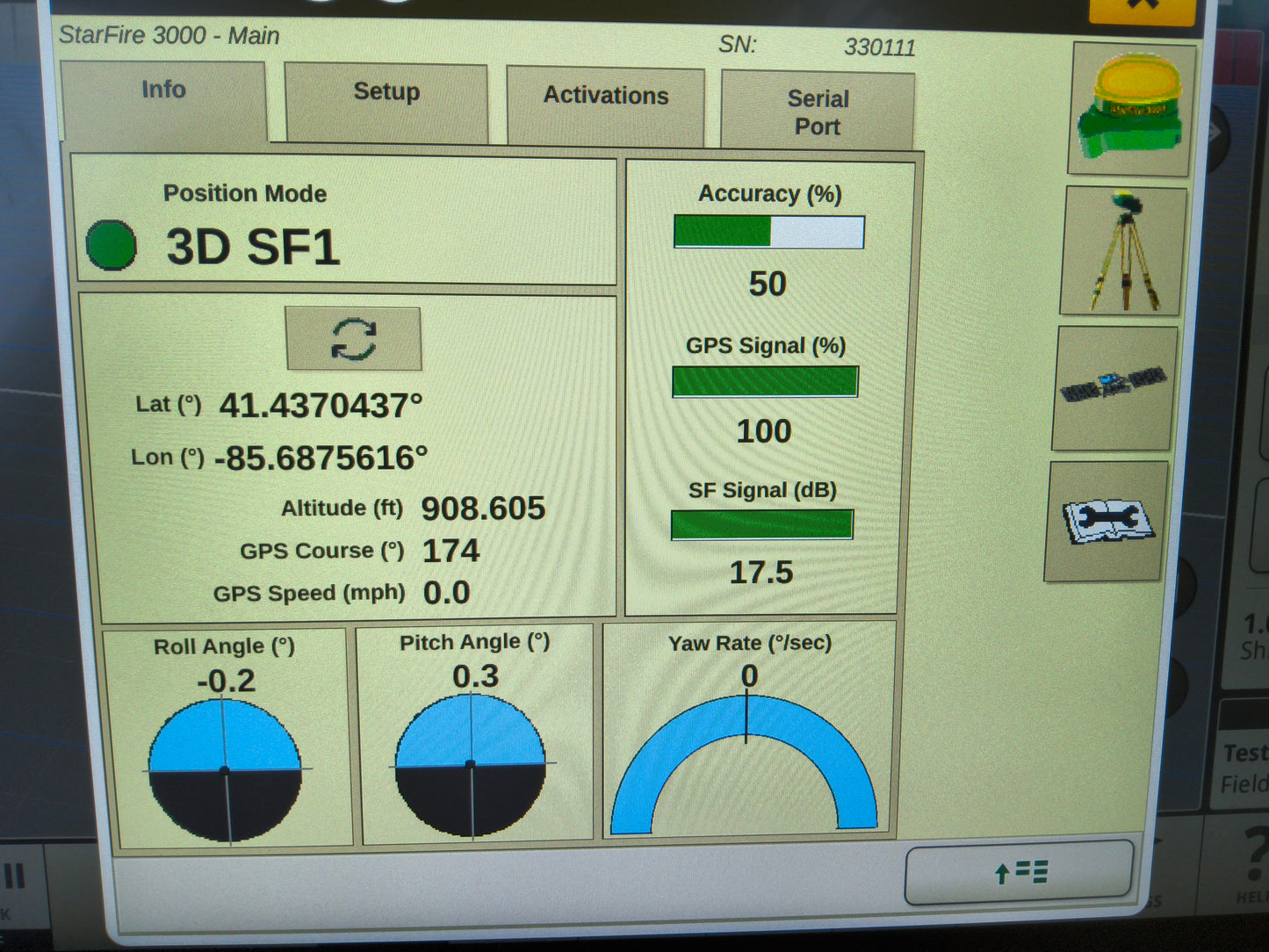Tap the GPS Signal progress bar
1269x952 pixels.
click(x=764, y=379)
